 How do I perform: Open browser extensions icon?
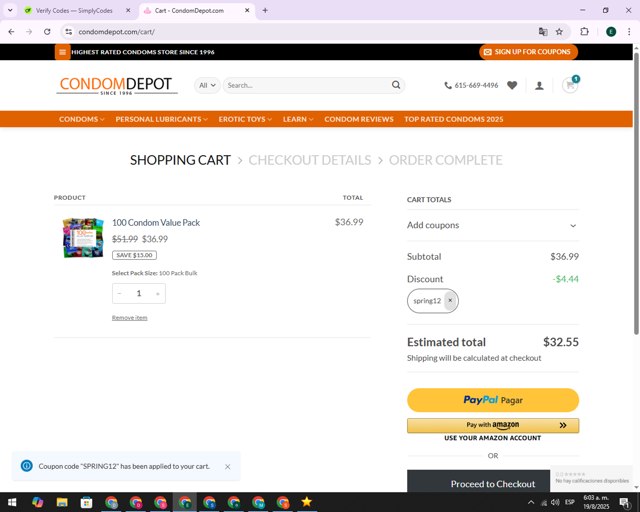tap(584, 31)
